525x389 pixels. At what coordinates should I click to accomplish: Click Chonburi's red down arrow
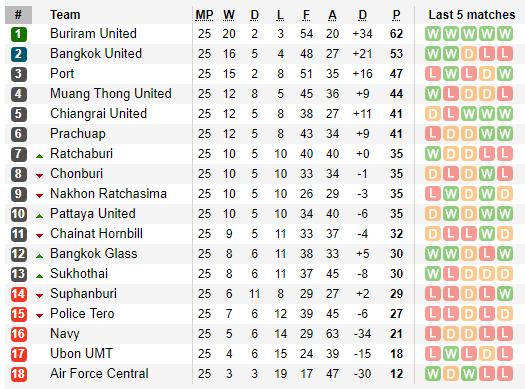[40, 176]
